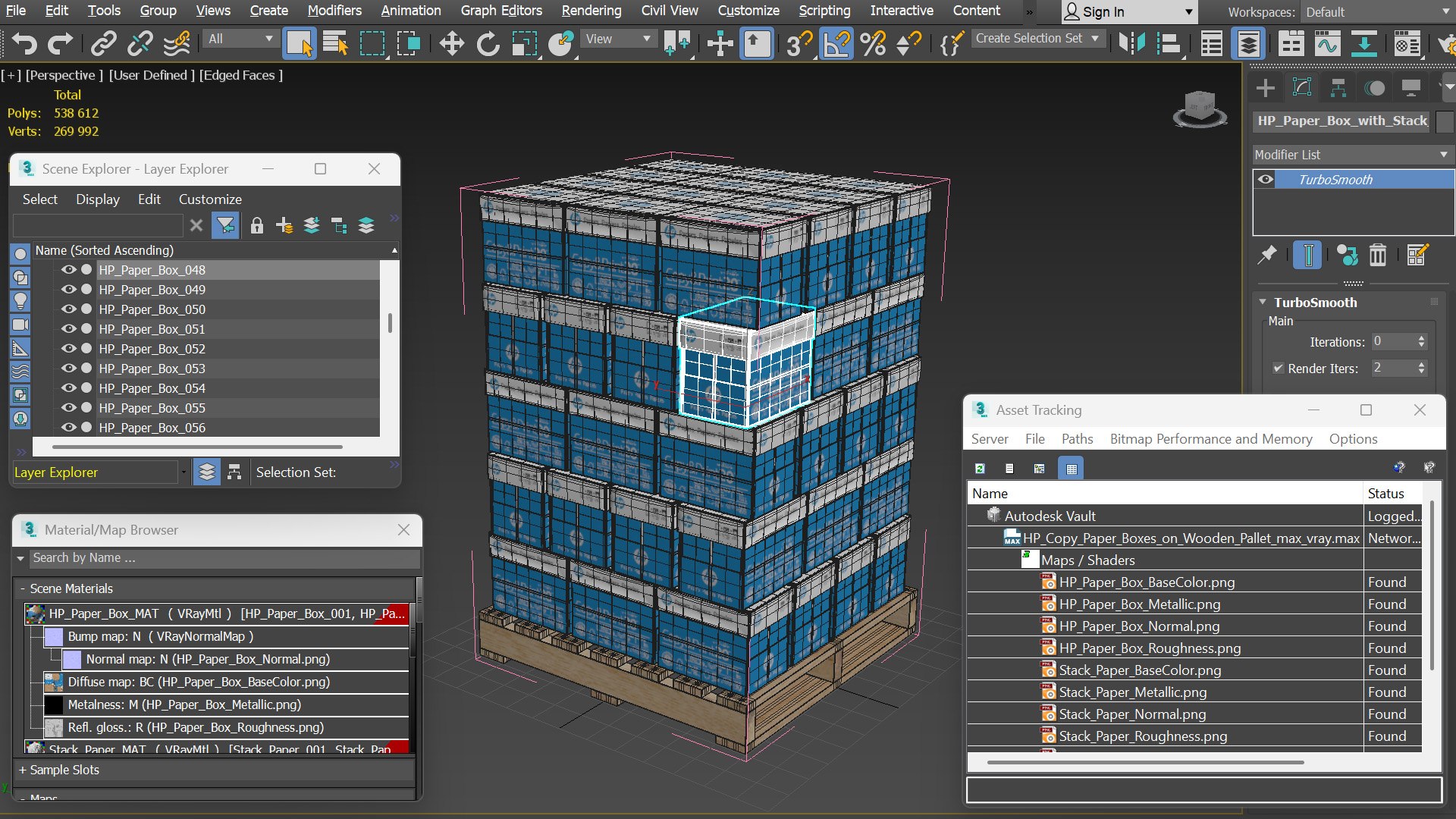This screenshot has width=1456, height=819.
Task: Open the Hierarchy command panel tab
Action: (x=1338, y=88)
